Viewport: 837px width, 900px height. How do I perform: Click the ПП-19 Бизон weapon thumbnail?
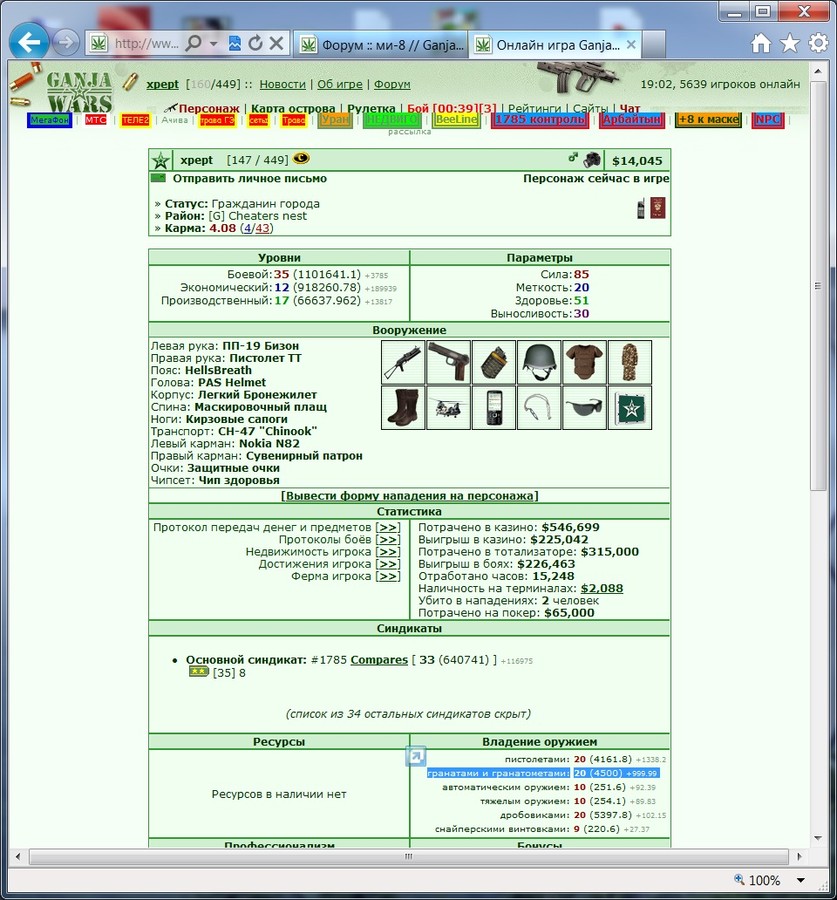403,362
